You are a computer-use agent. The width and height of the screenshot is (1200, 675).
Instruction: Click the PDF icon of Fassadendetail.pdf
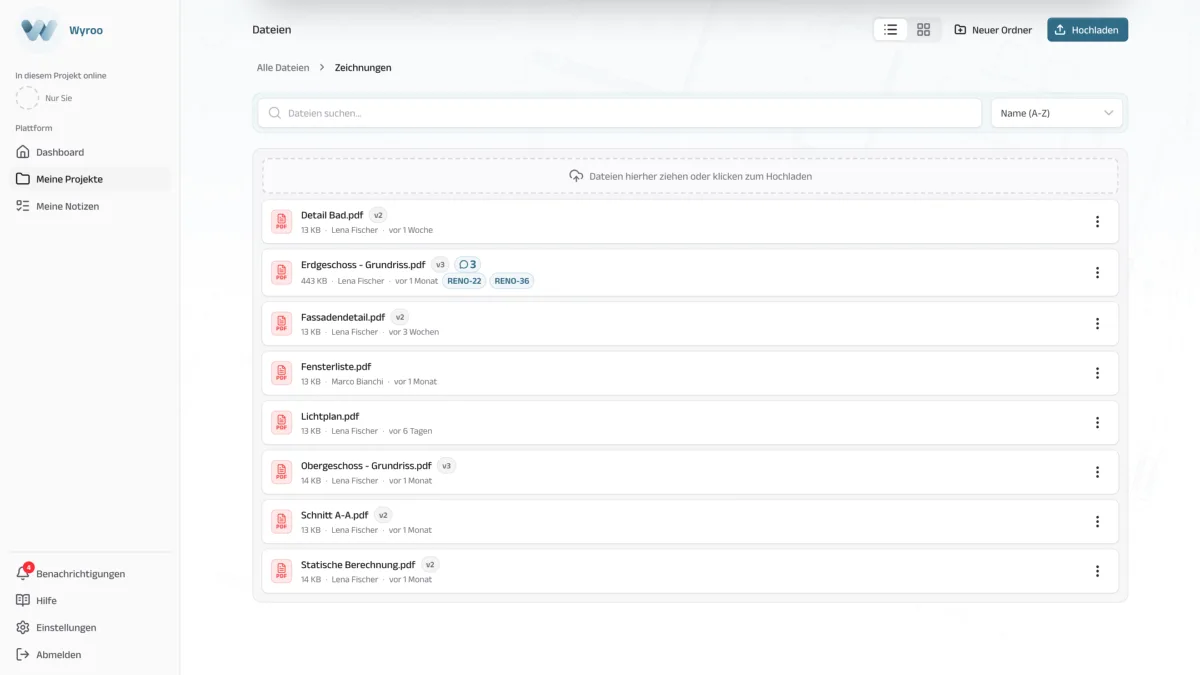coord(282,324)
